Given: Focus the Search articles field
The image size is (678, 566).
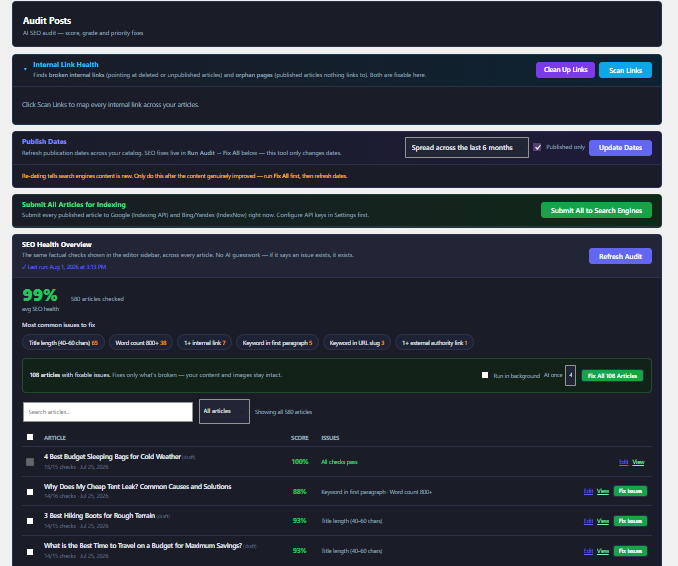Looking at the screenshot, I should 108,412.
